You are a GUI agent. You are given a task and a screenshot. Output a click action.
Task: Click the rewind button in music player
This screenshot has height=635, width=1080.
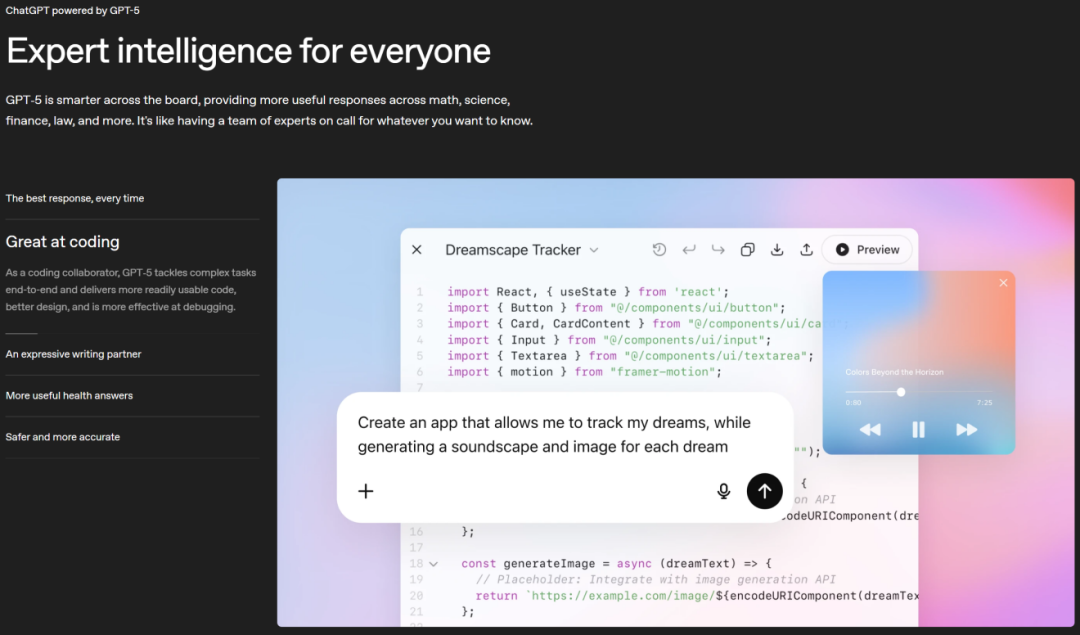[870, 430]
